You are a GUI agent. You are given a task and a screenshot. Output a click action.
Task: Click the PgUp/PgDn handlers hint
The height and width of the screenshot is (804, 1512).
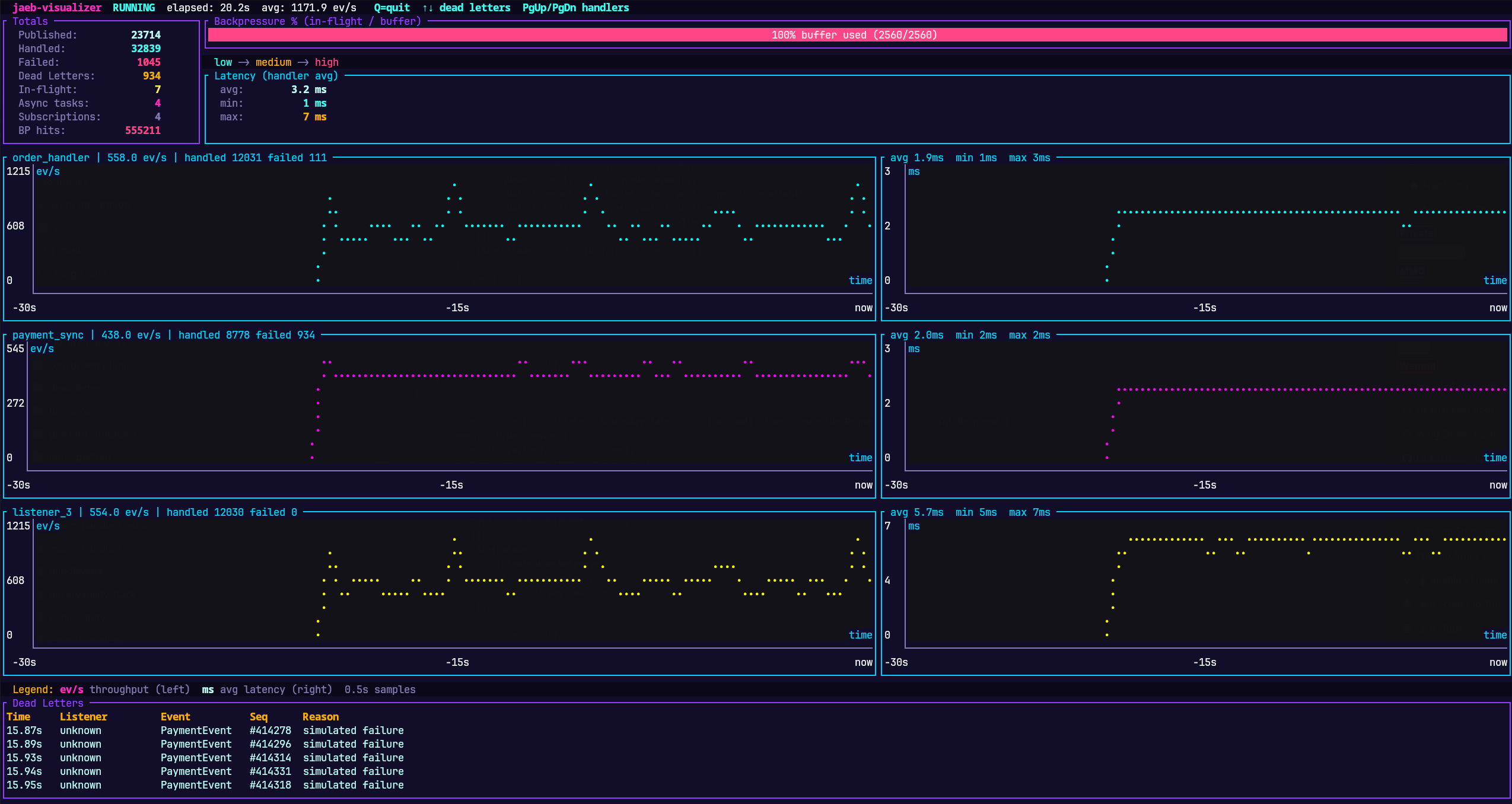pyautogui.click(x=575, y=8)
